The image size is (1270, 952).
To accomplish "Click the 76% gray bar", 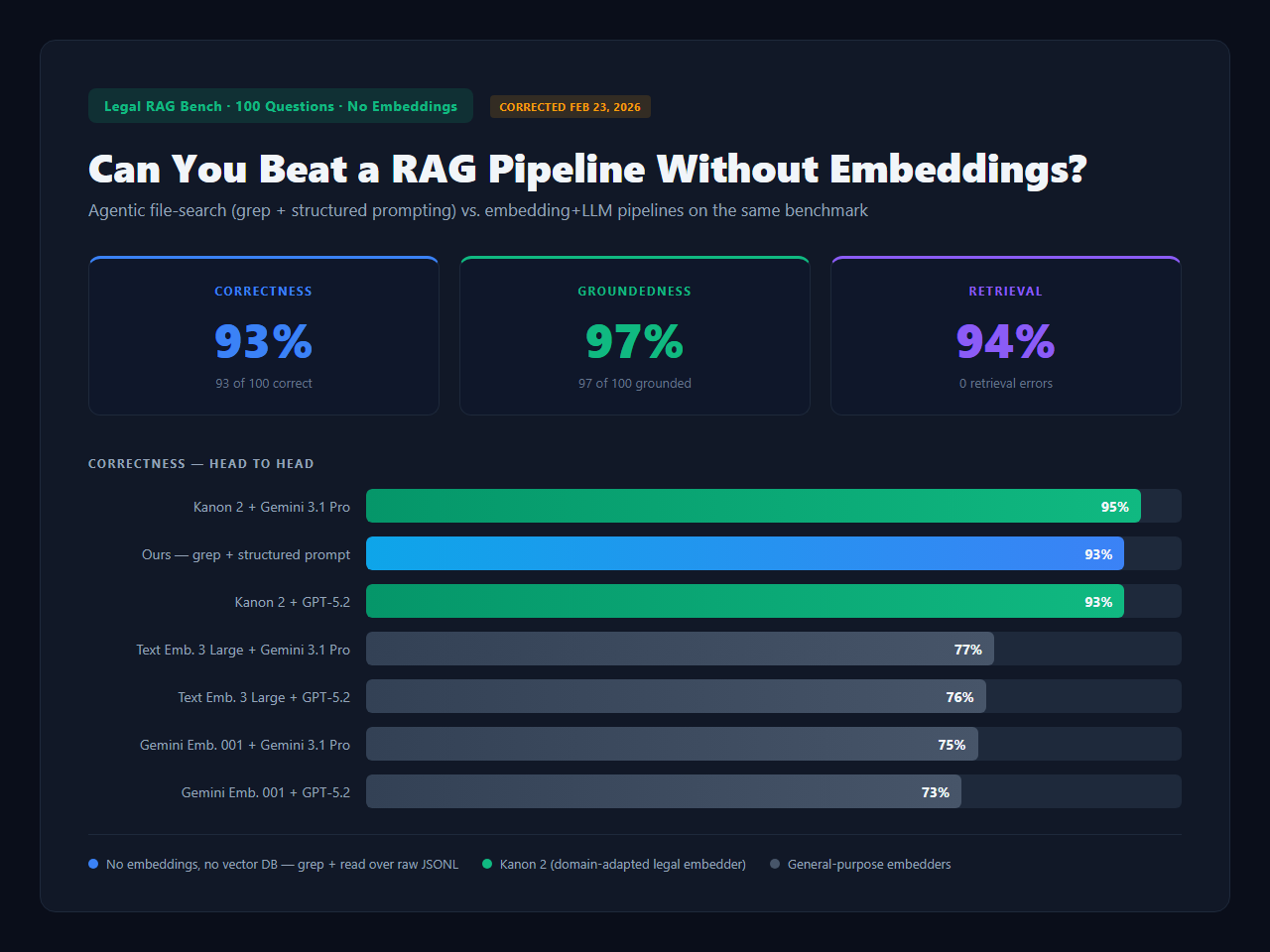I will coord(676,696).
